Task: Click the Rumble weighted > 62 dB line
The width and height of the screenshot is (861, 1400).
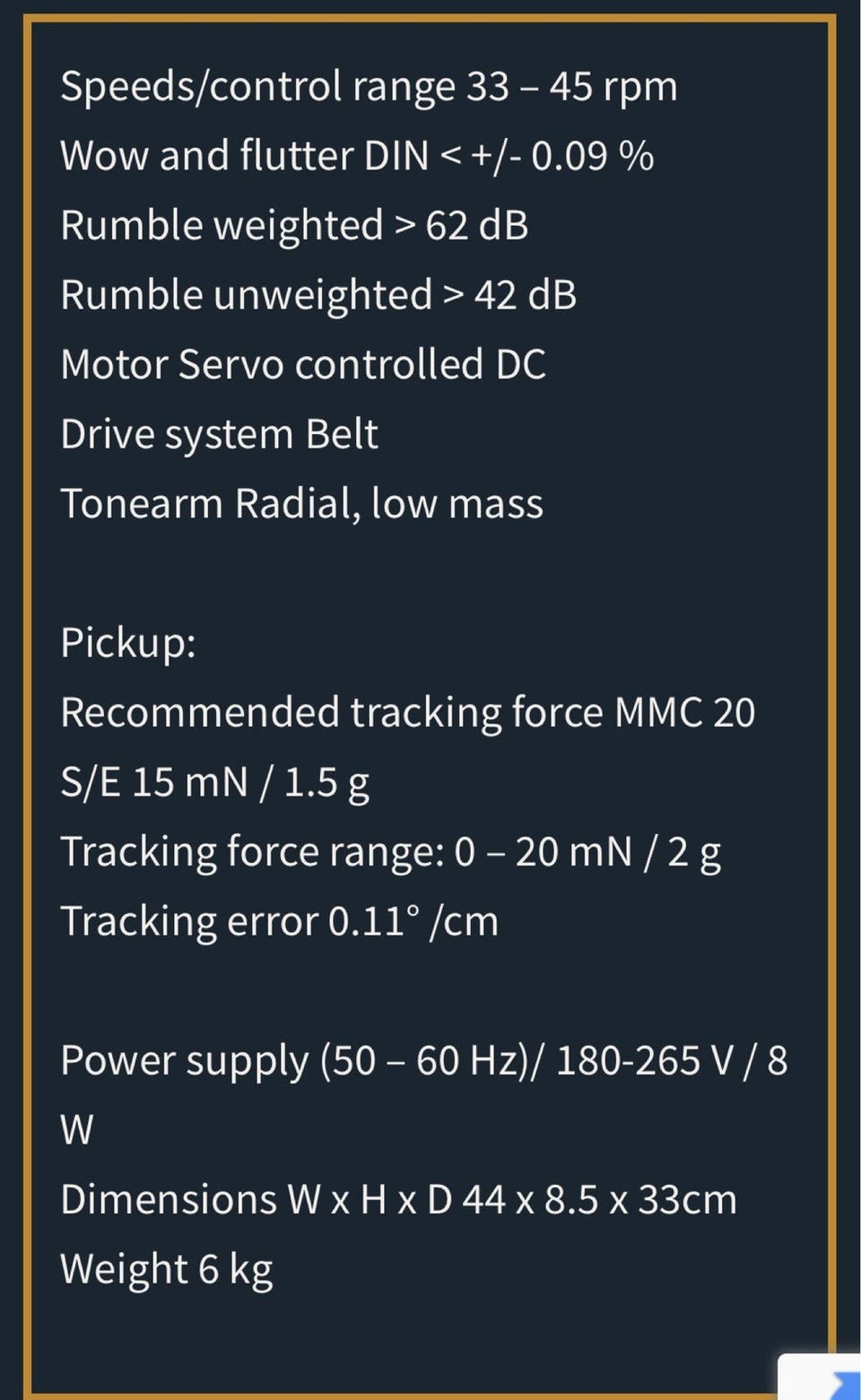Action: pyautogui.click(x=294, y=225)
